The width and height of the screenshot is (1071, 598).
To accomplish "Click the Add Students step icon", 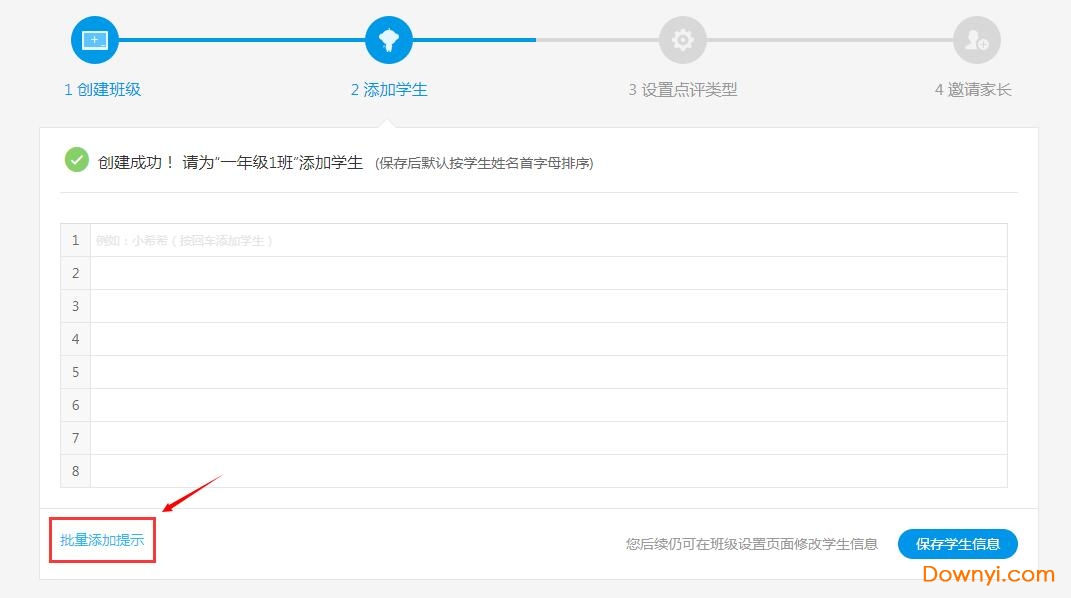I will (x=389, y=40).
